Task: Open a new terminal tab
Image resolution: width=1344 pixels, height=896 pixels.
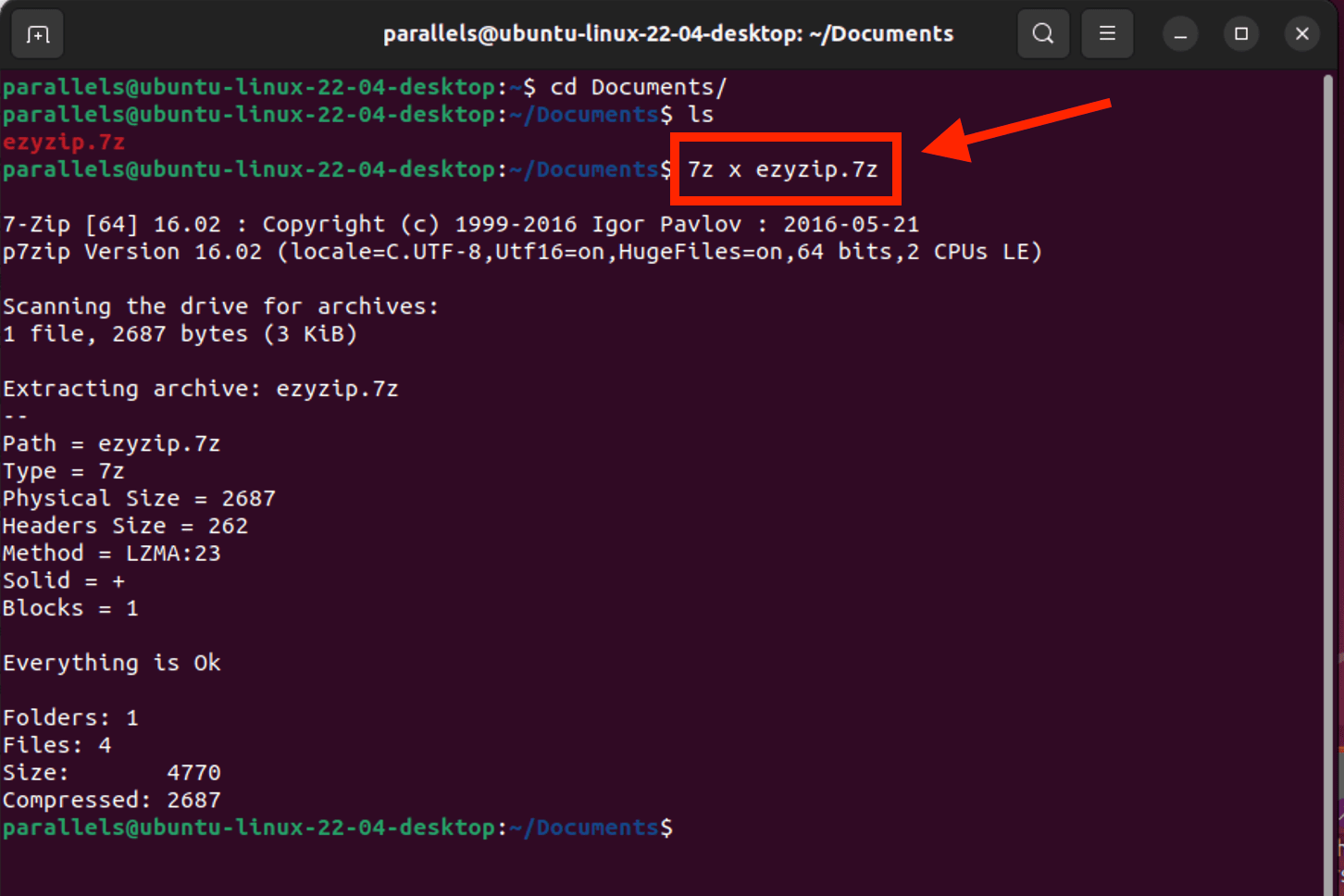Action: 37,33
